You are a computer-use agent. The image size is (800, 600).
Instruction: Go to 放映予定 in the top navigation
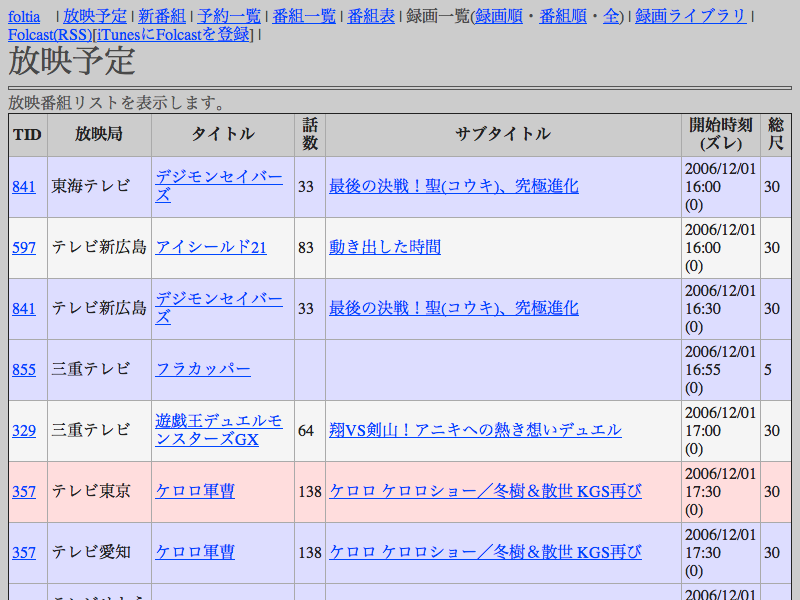[95, 16]
